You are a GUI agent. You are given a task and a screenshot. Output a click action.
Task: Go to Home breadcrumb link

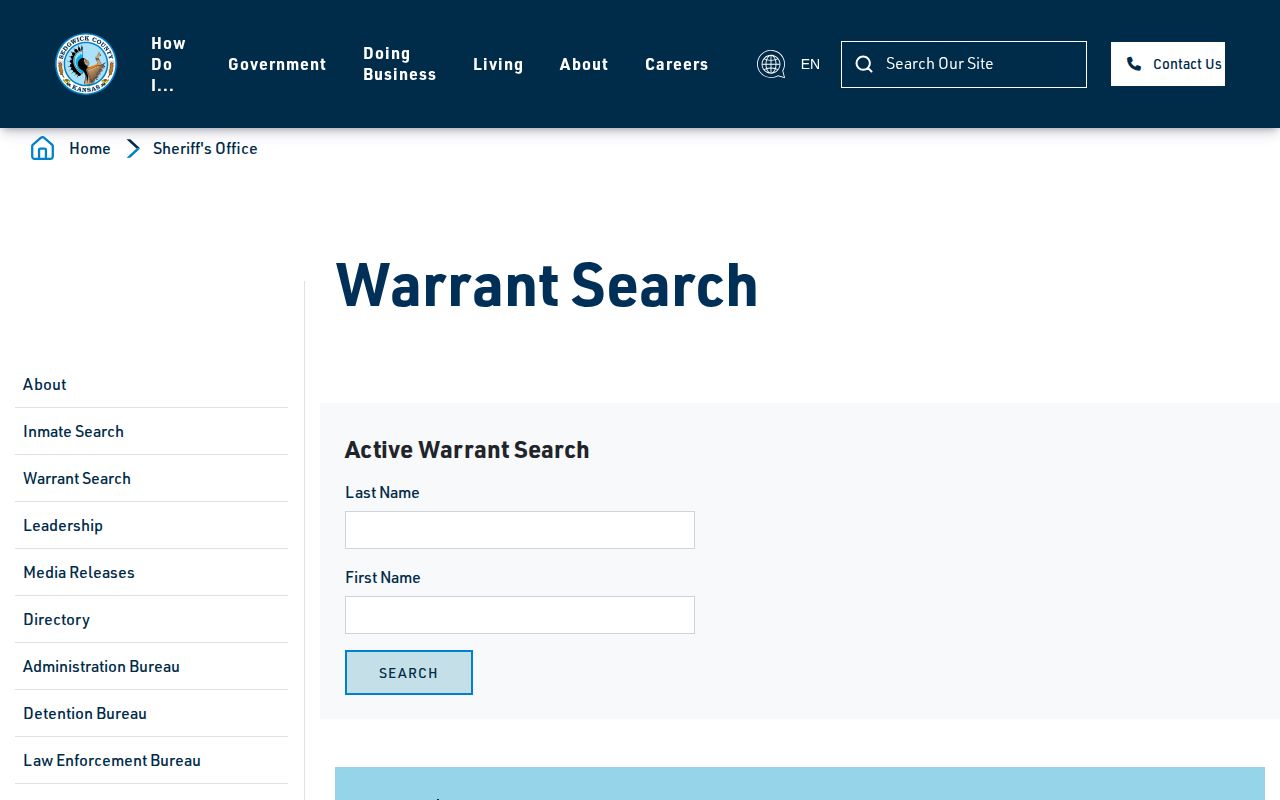click(90, 148)
